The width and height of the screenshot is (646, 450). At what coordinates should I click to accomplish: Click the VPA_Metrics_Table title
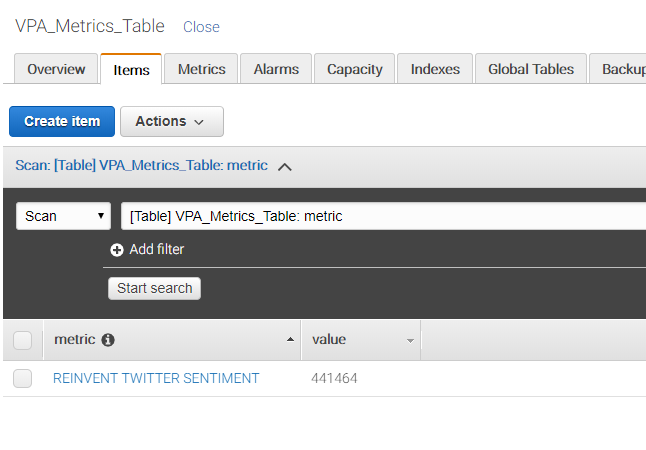click(x=90, y=26)
